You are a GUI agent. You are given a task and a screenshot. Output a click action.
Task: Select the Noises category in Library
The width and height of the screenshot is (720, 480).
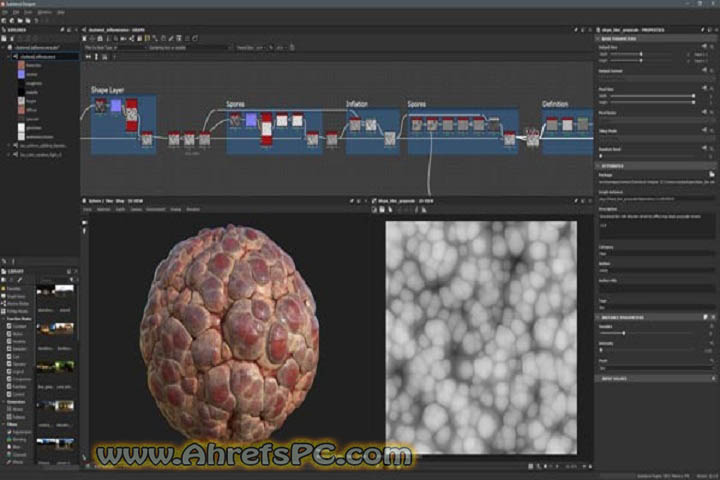coord(17,409)
